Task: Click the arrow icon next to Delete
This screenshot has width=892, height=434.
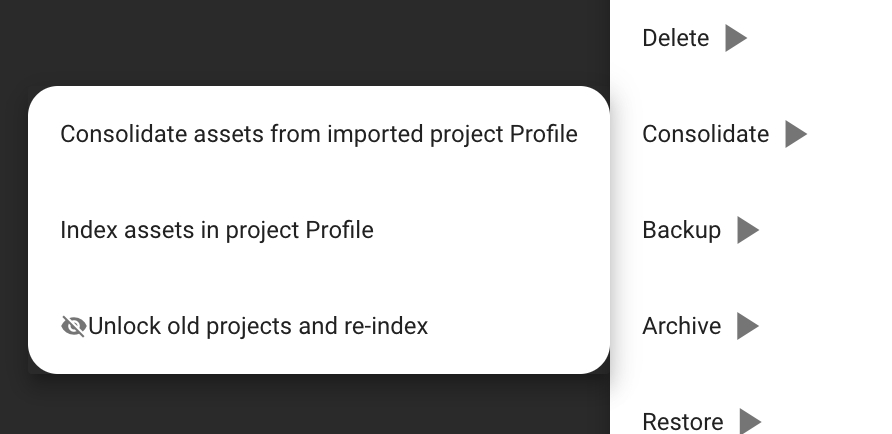Action: [x=736, y=38]
